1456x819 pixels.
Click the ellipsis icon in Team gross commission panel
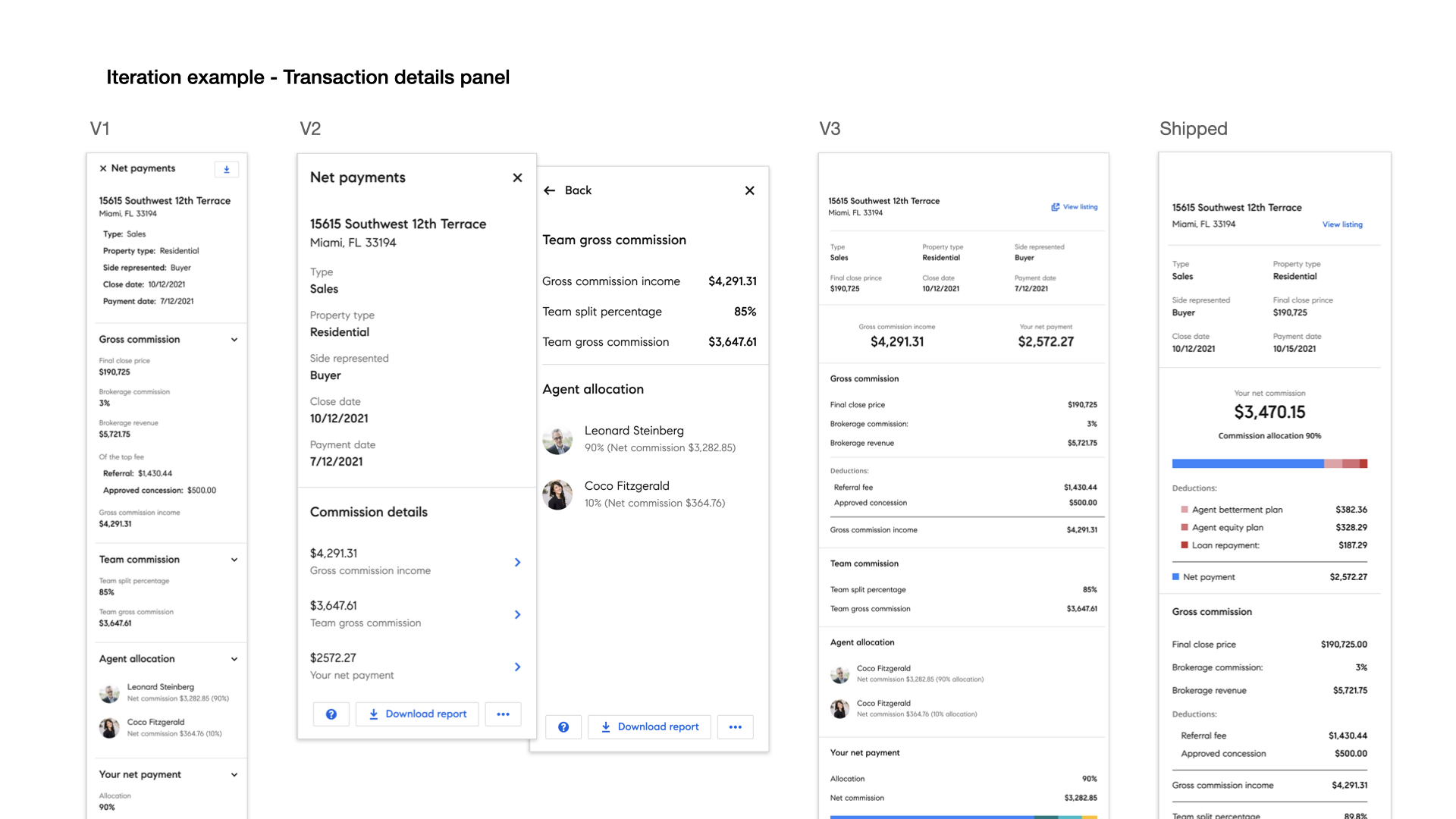click(735, 726)
